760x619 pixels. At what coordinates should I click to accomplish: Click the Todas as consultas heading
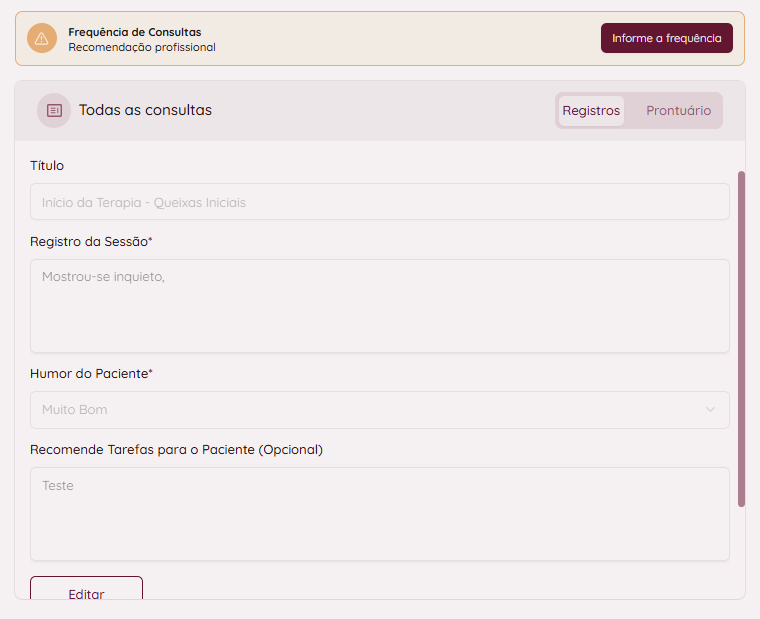(x=145, y=110)
